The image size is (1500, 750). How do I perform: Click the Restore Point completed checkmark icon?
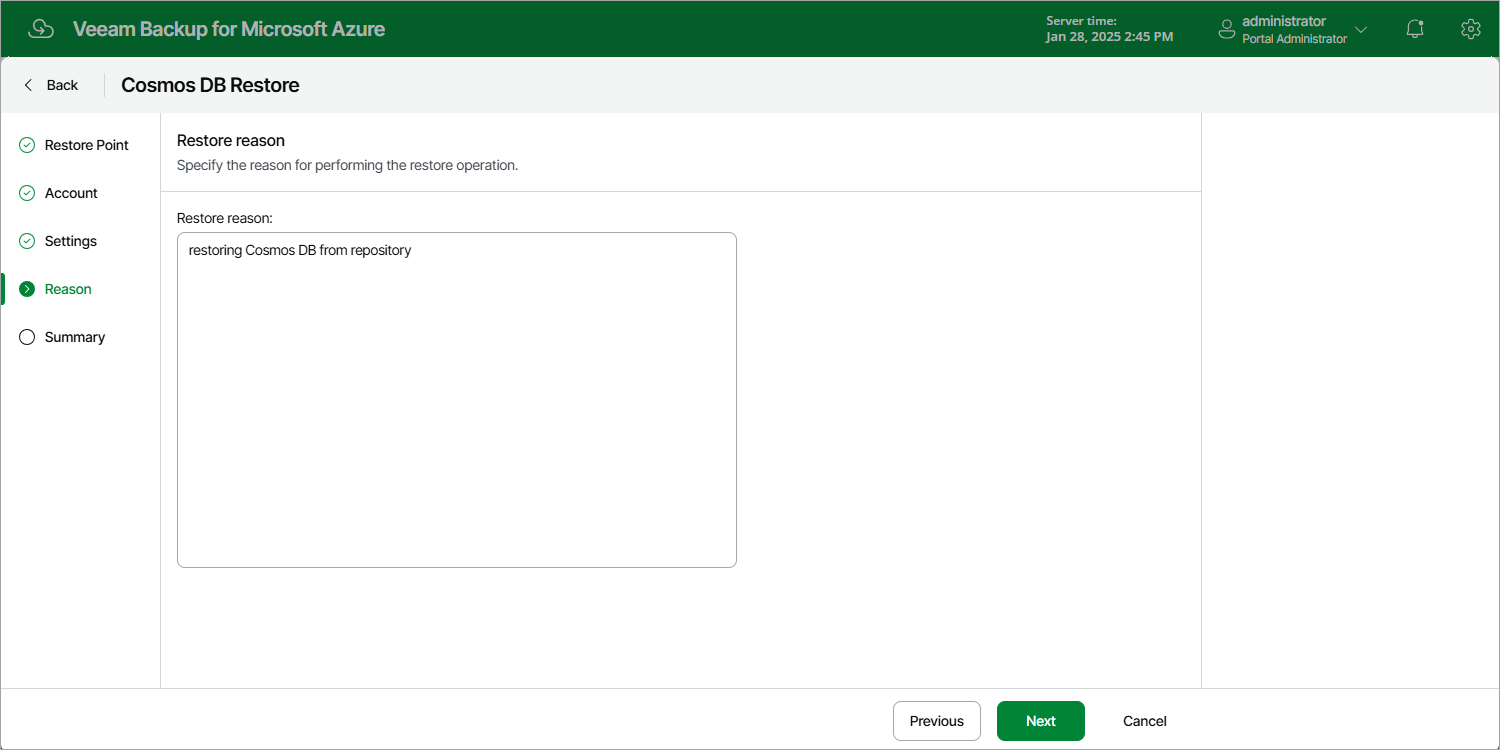[27, 145]
